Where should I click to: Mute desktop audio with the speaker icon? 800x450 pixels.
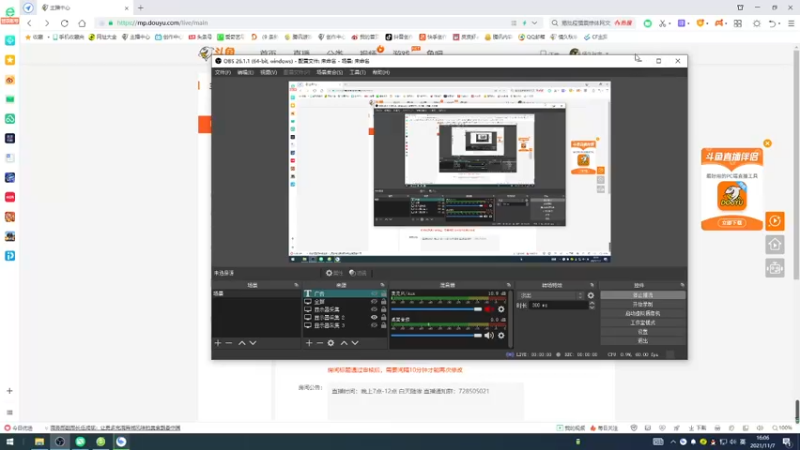[489, 335]
